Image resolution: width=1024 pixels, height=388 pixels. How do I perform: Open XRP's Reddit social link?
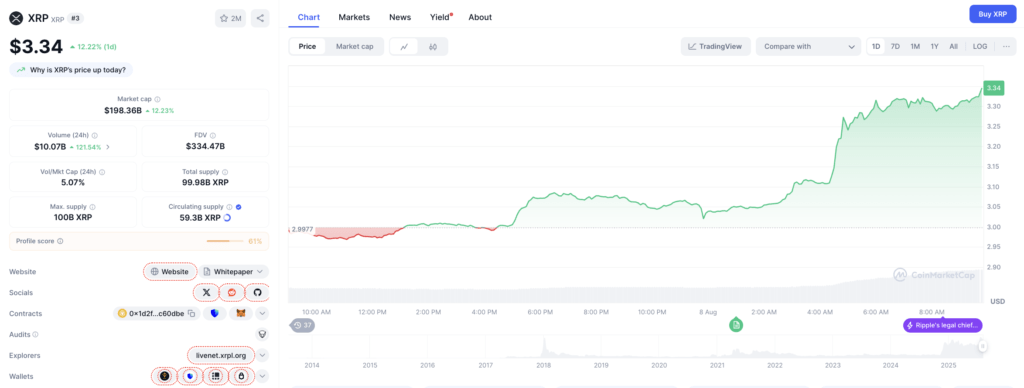232,293
